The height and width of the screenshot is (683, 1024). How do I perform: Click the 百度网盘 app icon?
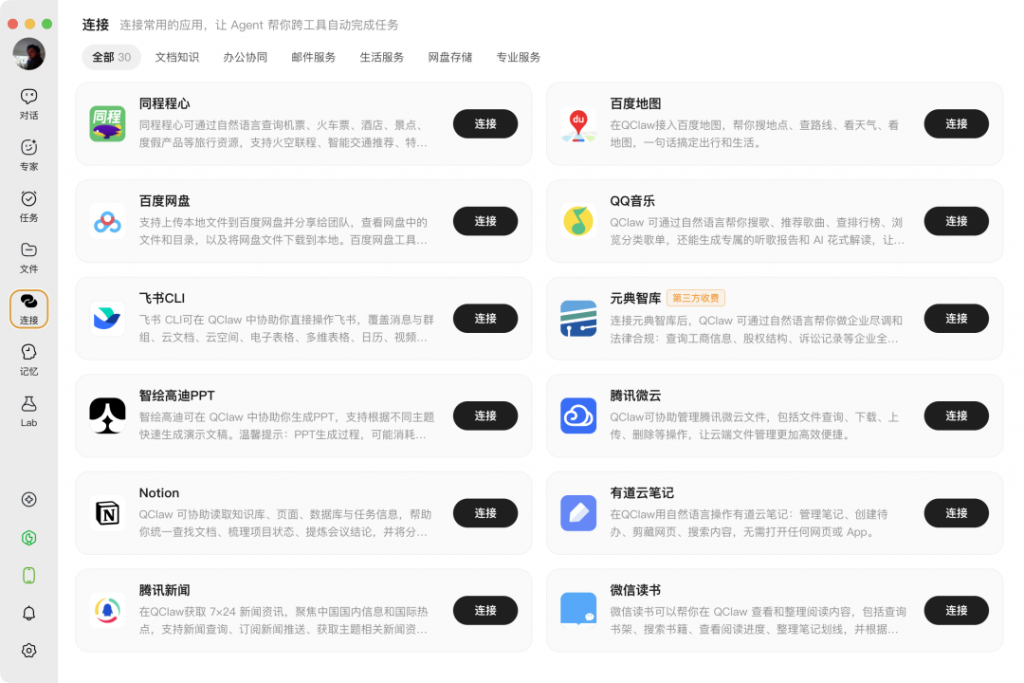click(107, 221)
